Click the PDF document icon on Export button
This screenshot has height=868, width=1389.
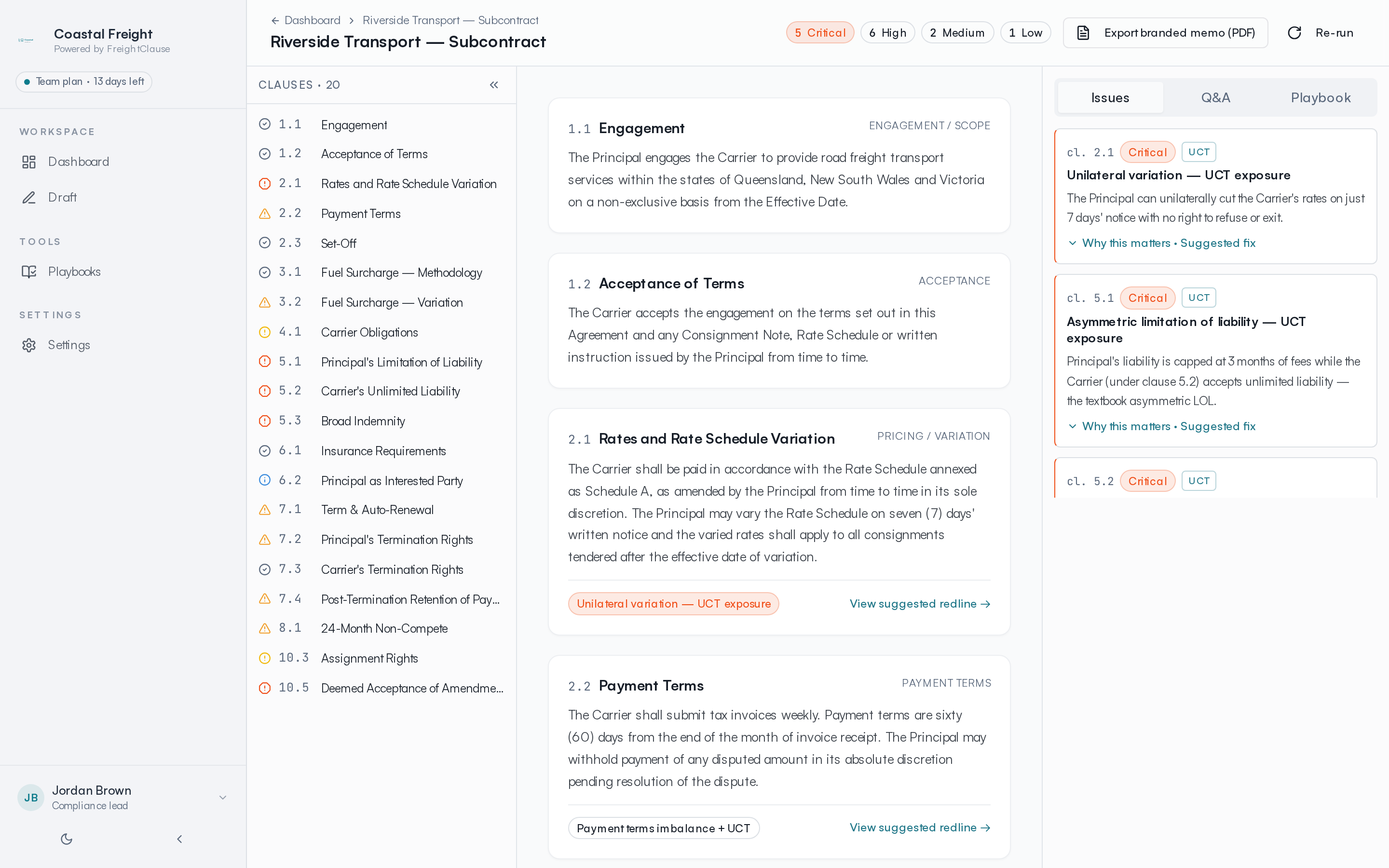(1082, 33)
